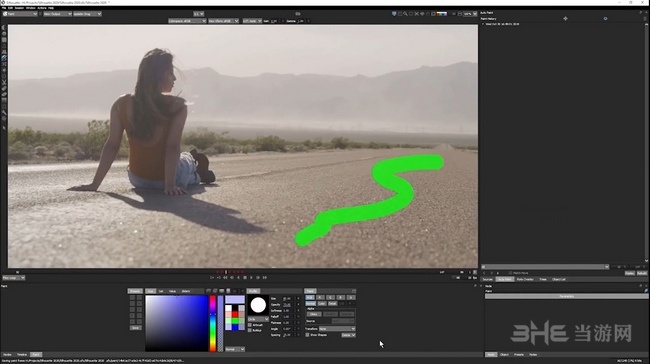Open the brush shape Circle dropdown

(x=258, y=319)
